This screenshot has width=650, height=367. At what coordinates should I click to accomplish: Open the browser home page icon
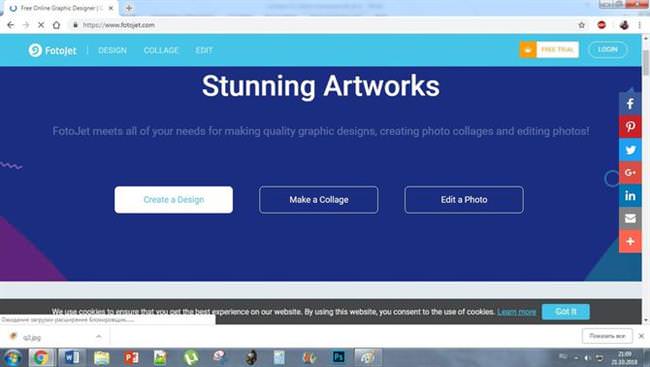click(56, 25)
